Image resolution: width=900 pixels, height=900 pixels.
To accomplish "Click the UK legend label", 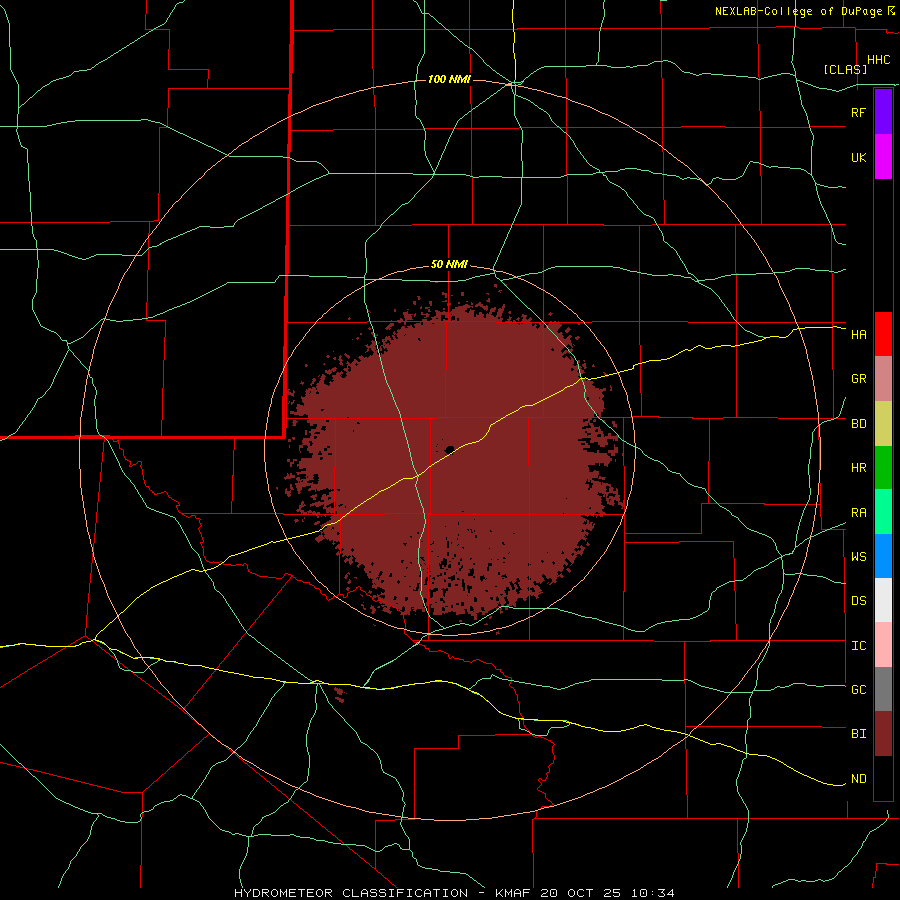I will pyautogui.click(x=858, y=157).
